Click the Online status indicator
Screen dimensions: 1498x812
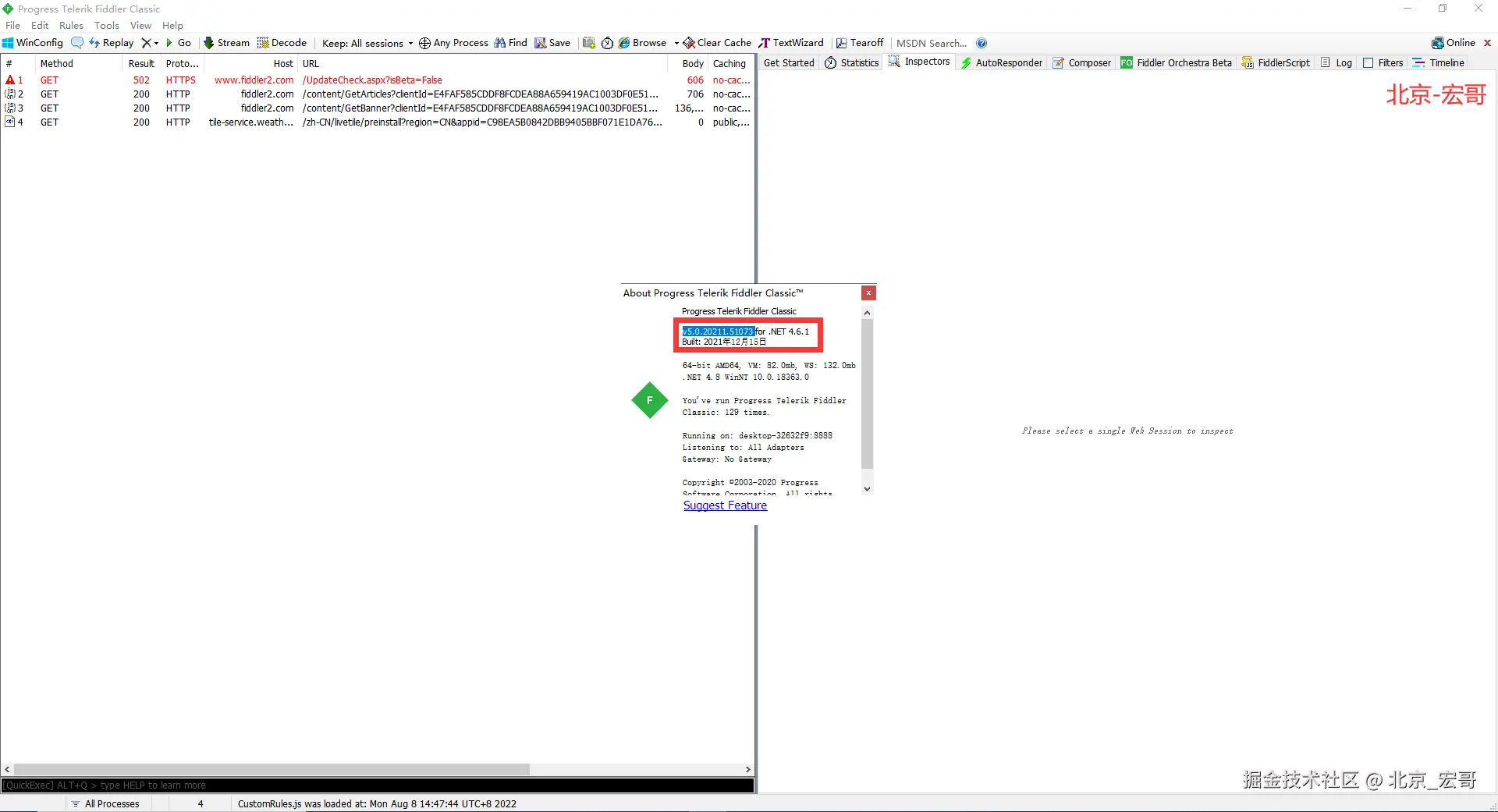pos(1454,43)
